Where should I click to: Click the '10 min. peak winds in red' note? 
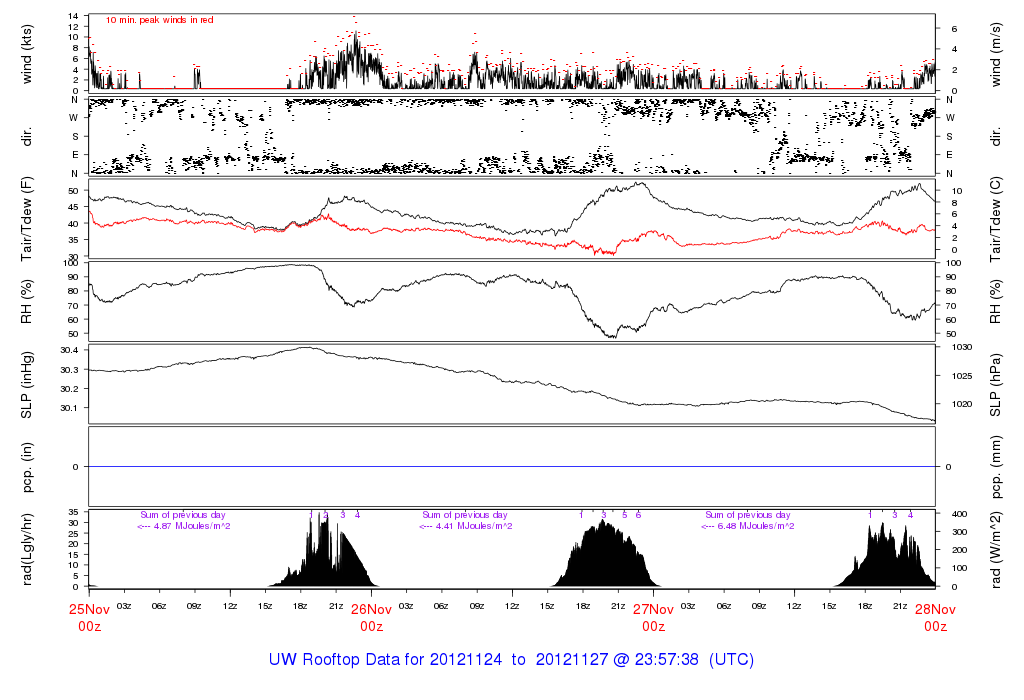click(x=159, y=20)
